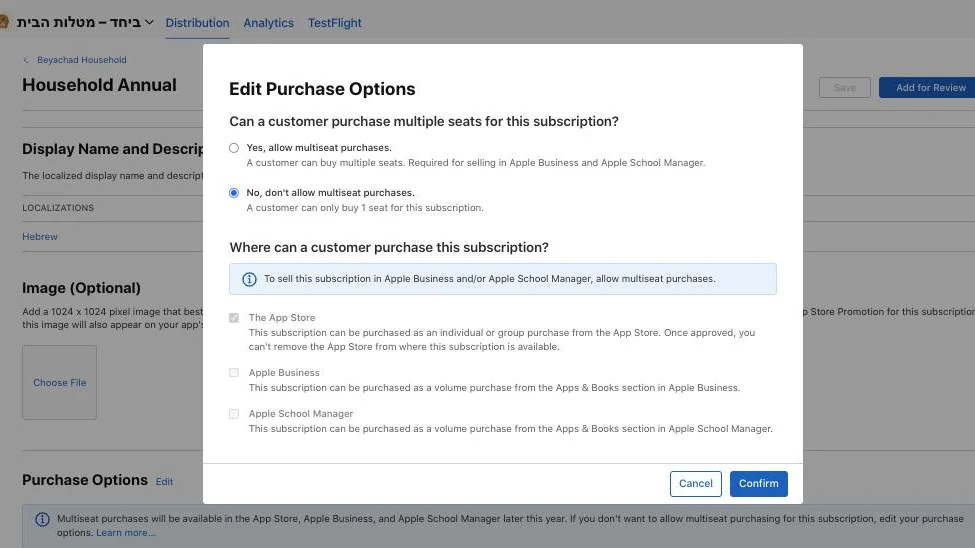Click the info icon in dialog notice
The height and width of the screenshot is (548, 975).
(x=249, y=279)
